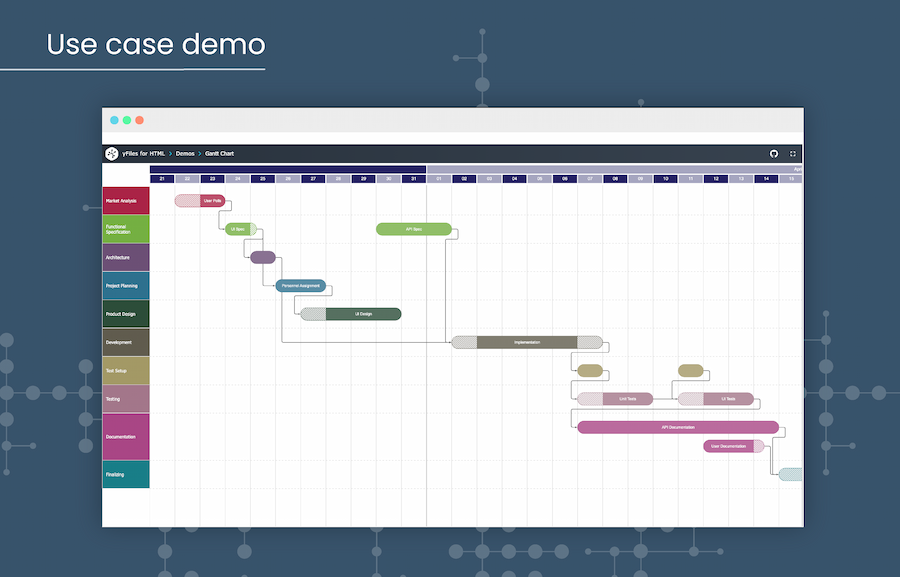Image resolution: width=900 pixels, height=577 pixels.
Task: Select the User Polls milestone shape
Action: click(202, 200)
